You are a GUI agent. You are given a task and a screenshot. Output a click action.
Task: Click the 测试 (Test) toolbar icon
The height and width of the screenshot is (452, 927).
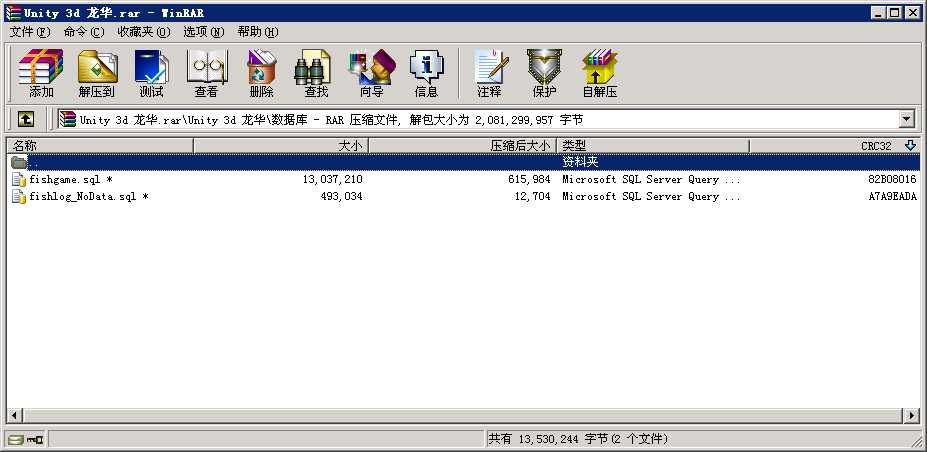151,73
